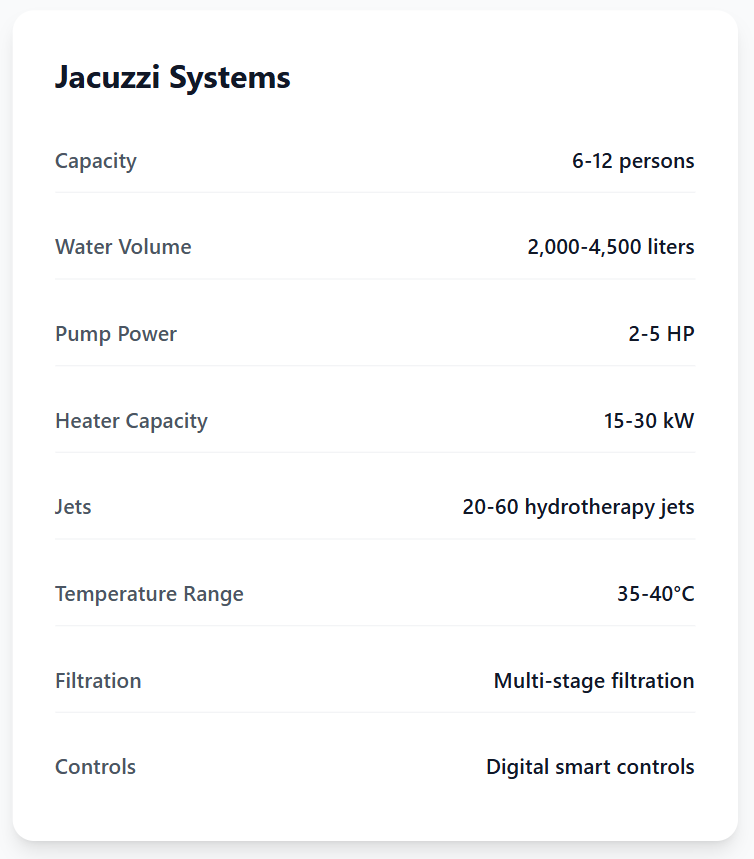Select the Controls label
The height and width of the screenshot is (859, 754).
tap(95, 767)
